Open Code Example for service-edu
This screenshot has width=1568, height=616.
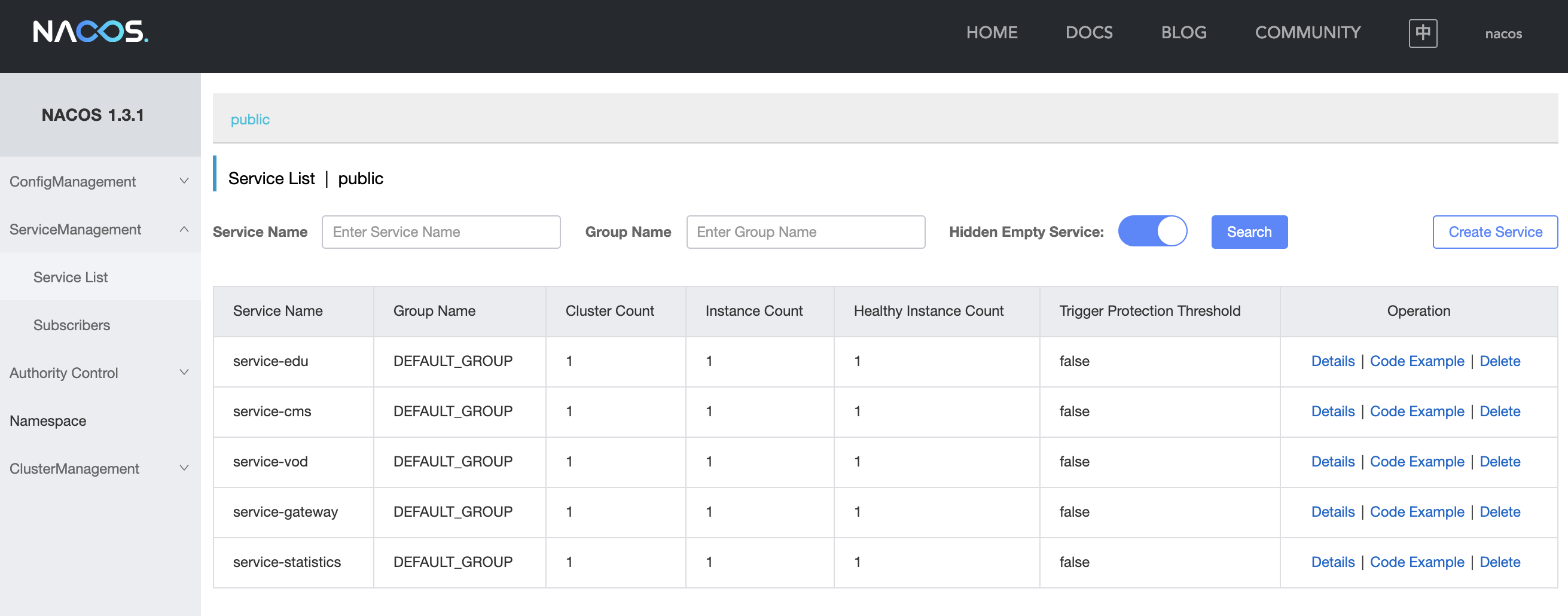click(1417, 361)
